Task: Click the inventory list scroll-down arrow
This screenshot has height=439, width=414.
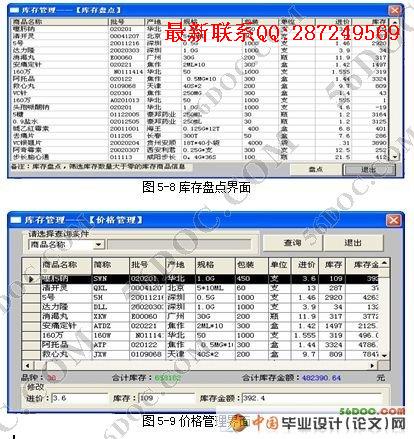Action: pyautogui.click(x=395, y=157)
